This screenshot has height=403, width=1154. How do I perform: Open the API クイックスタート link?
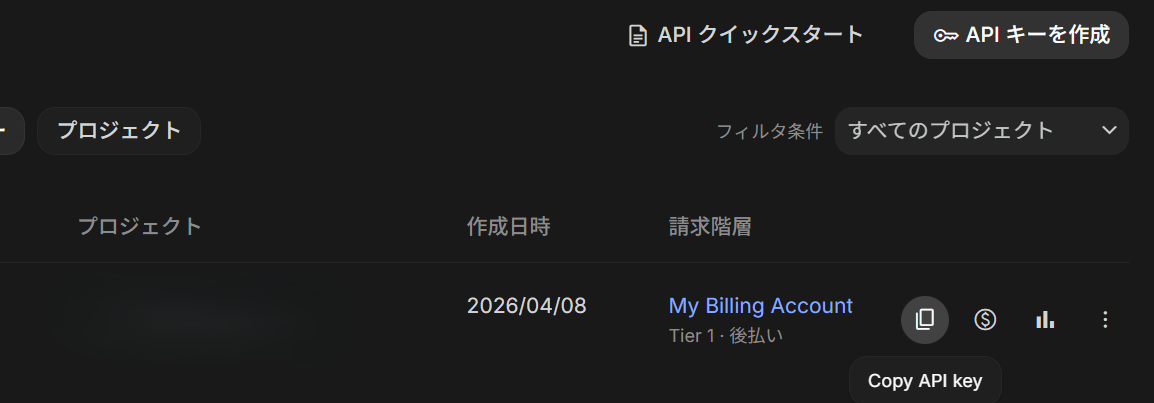click(760, 35)
